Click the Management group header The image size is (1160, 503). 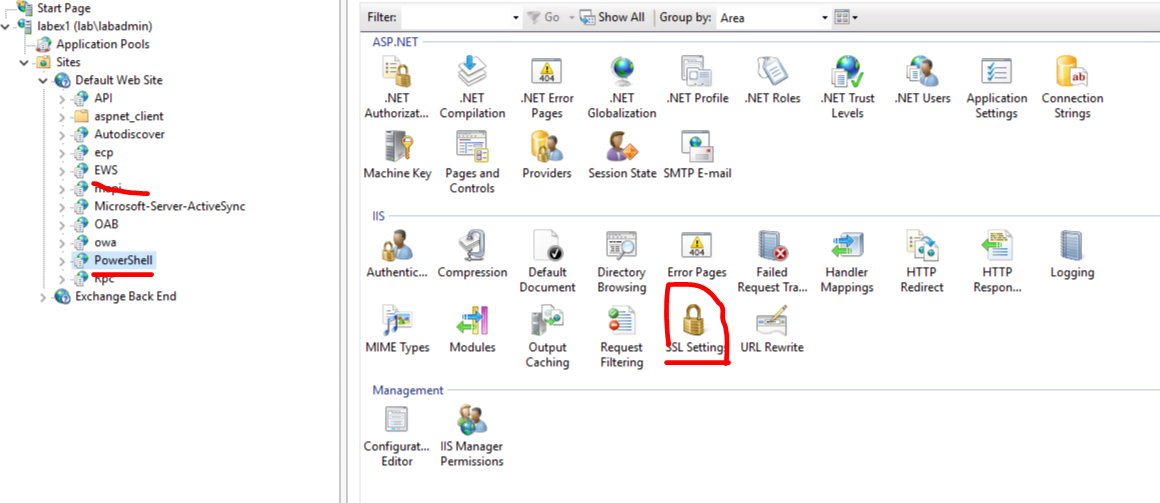(408, 390)
